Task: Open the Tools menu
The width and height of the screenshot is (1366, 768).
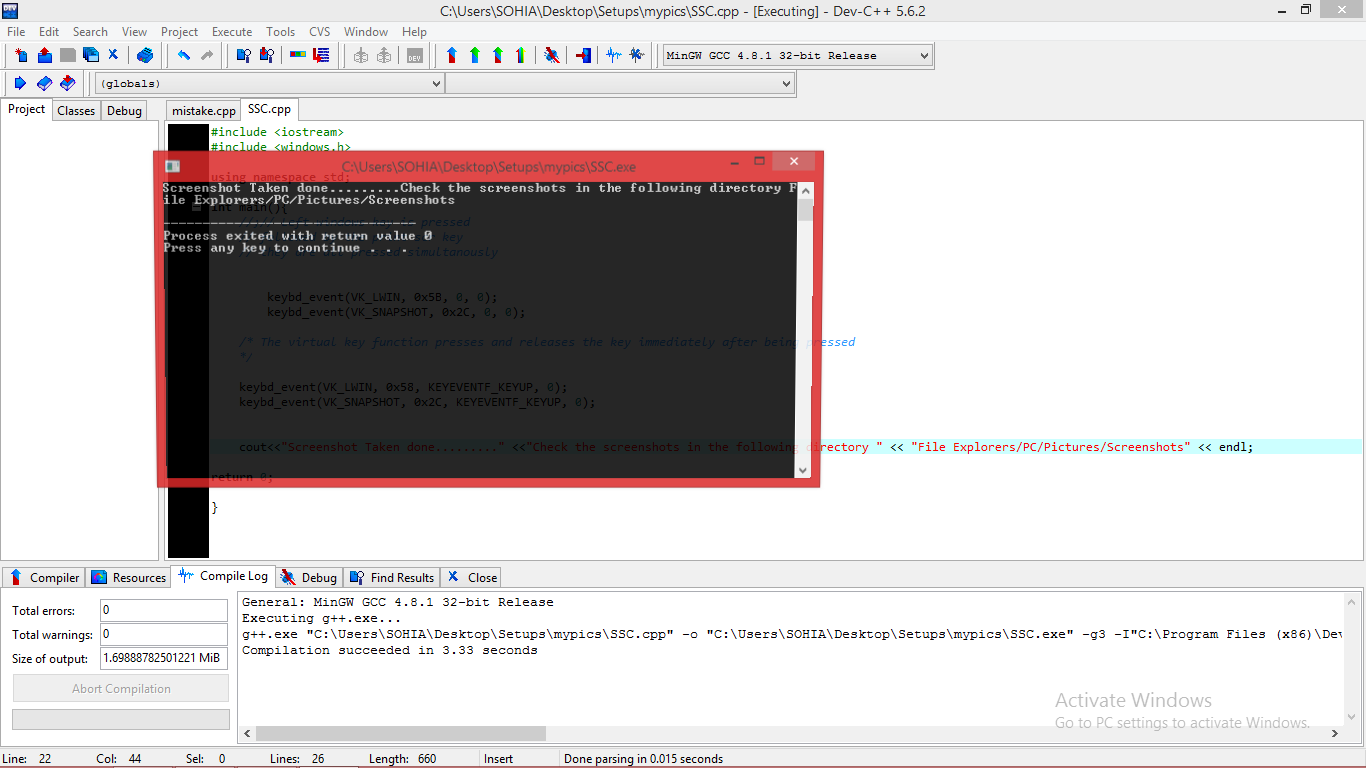Action: 281,32
